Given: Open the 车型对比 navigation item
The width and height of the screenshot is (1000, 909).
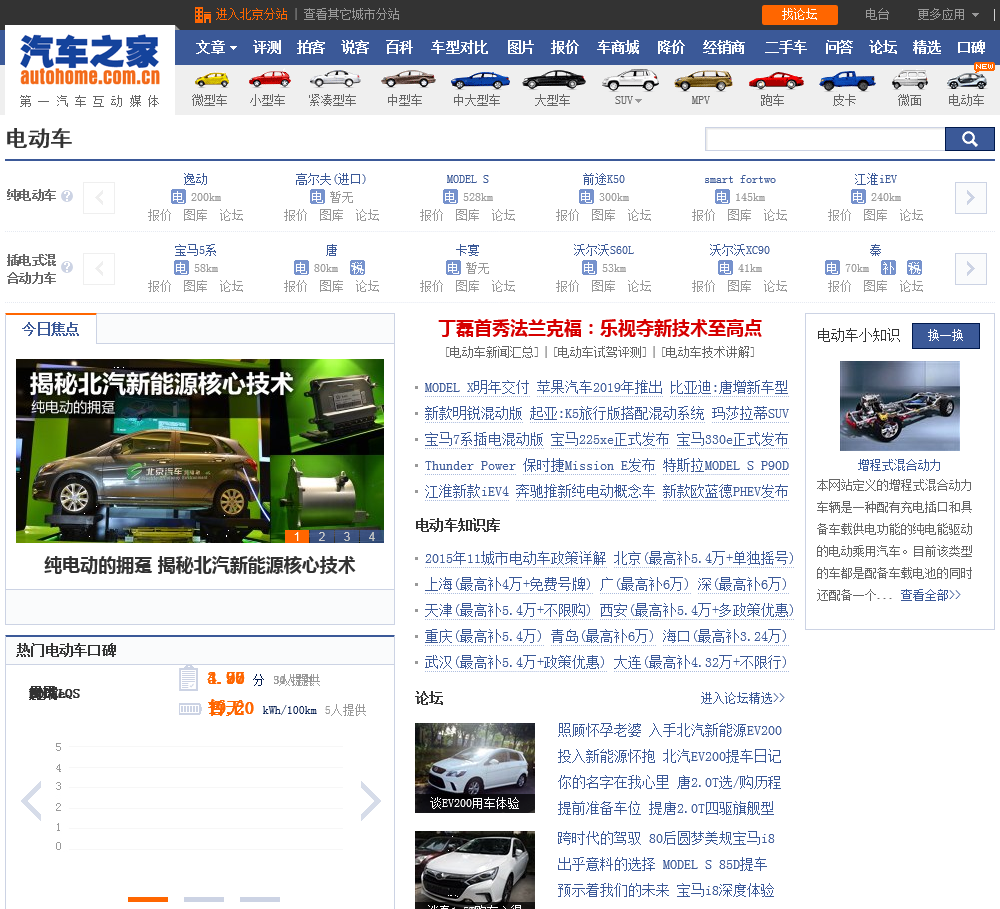Looking at the screenshot, I should pos(459,47).
